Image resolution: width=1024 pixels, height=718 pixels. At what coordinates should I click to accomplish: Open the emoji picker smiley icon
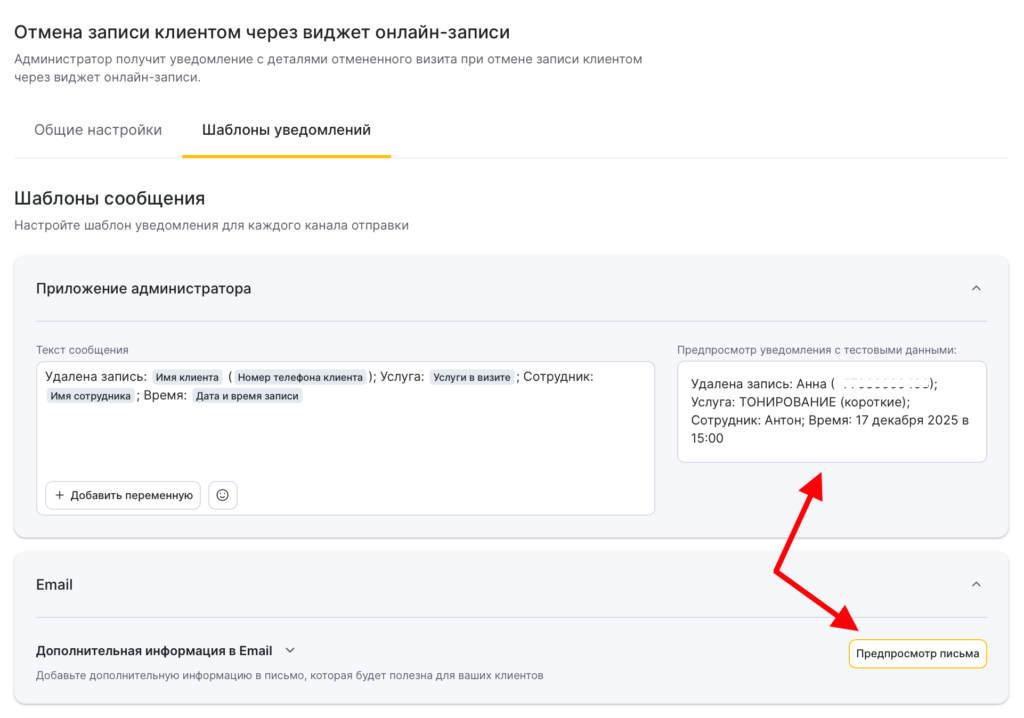(x=223, y=495)
